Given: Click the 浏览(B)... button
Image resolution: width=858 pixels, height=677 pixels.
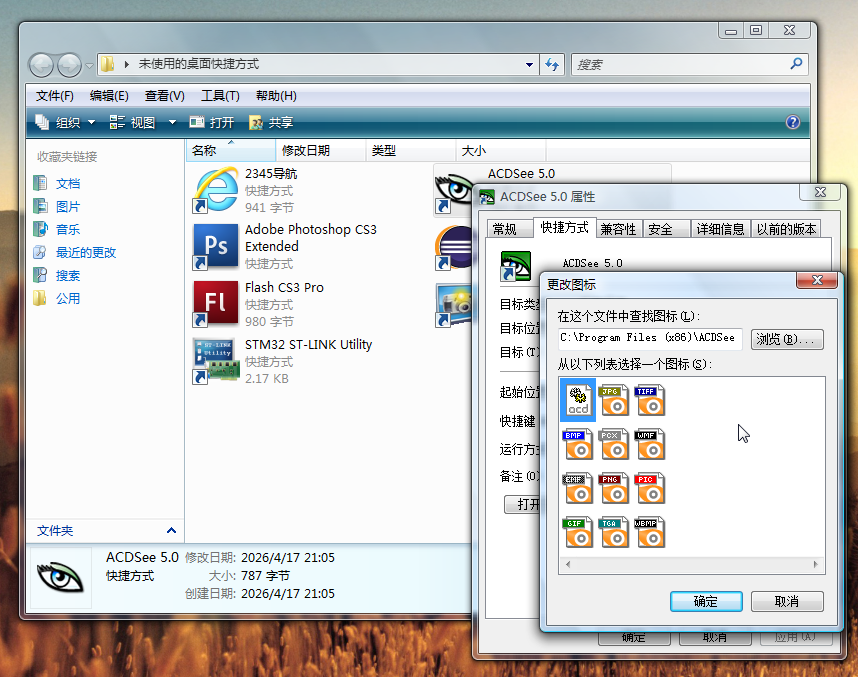Looking at the screenshot, I should click(787, 339).
